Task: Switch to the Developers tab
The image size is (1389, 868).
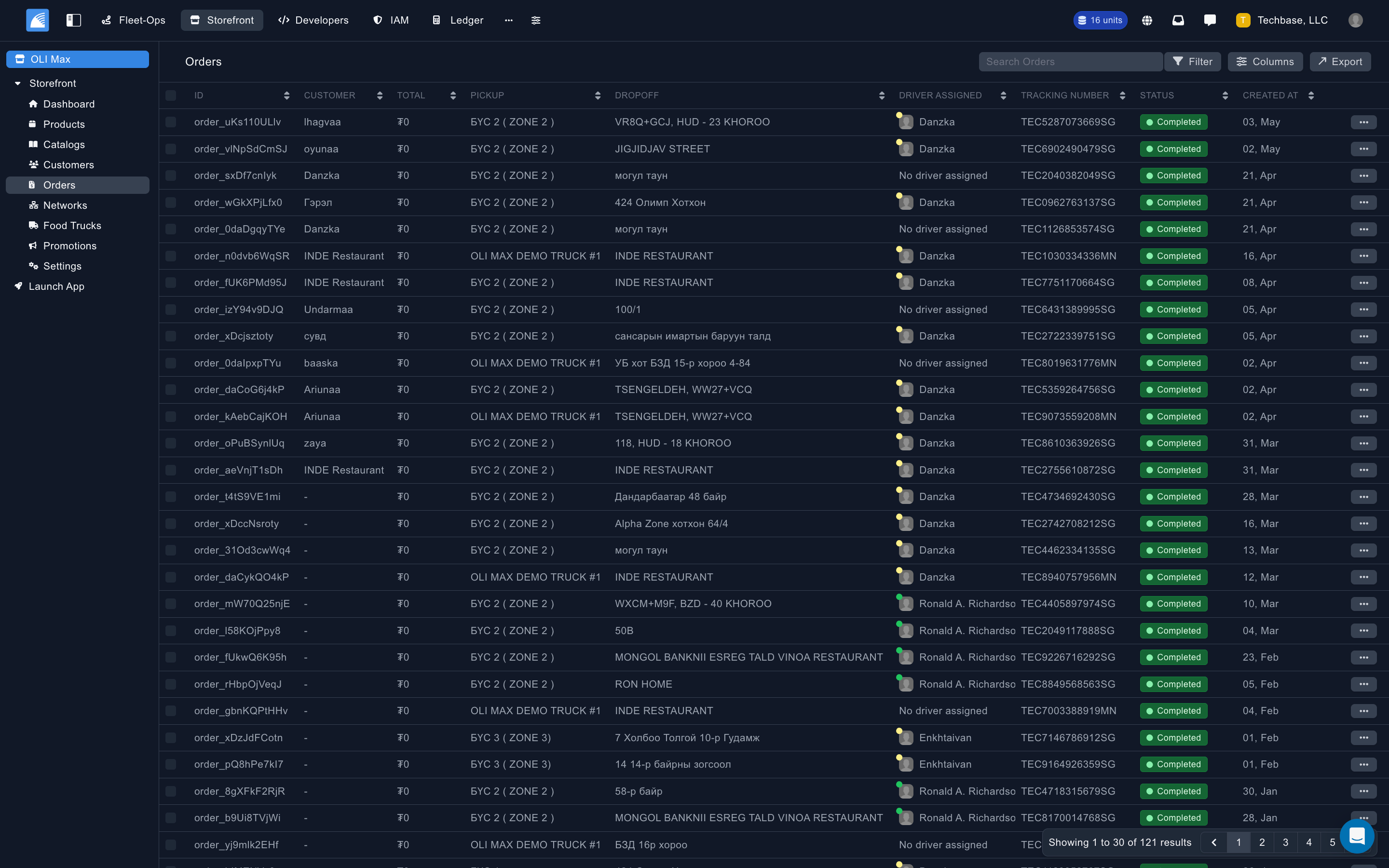Action: coord(313,20)
